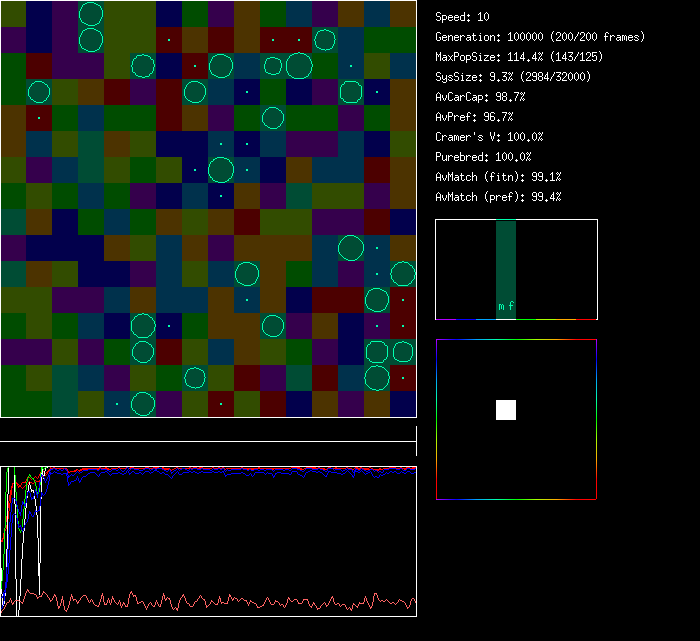This screenshot has width=700, height=641.
Task: Click the AvMatch (pref) value
Action: coord(498,197)
